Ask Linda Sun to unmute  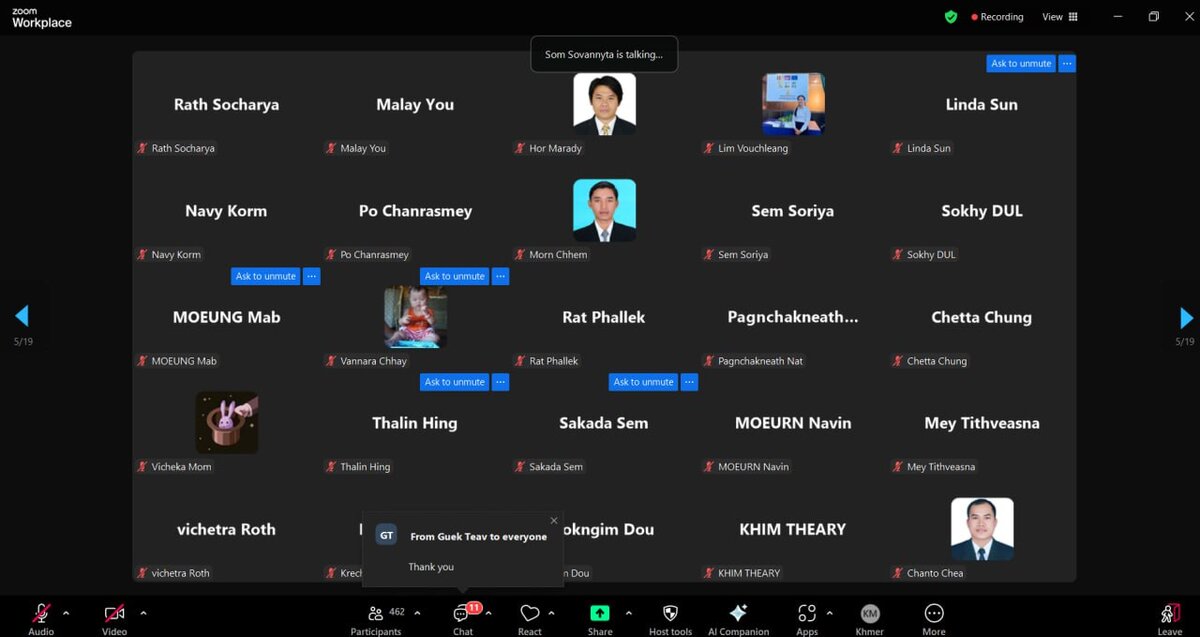click(1020, 63)
